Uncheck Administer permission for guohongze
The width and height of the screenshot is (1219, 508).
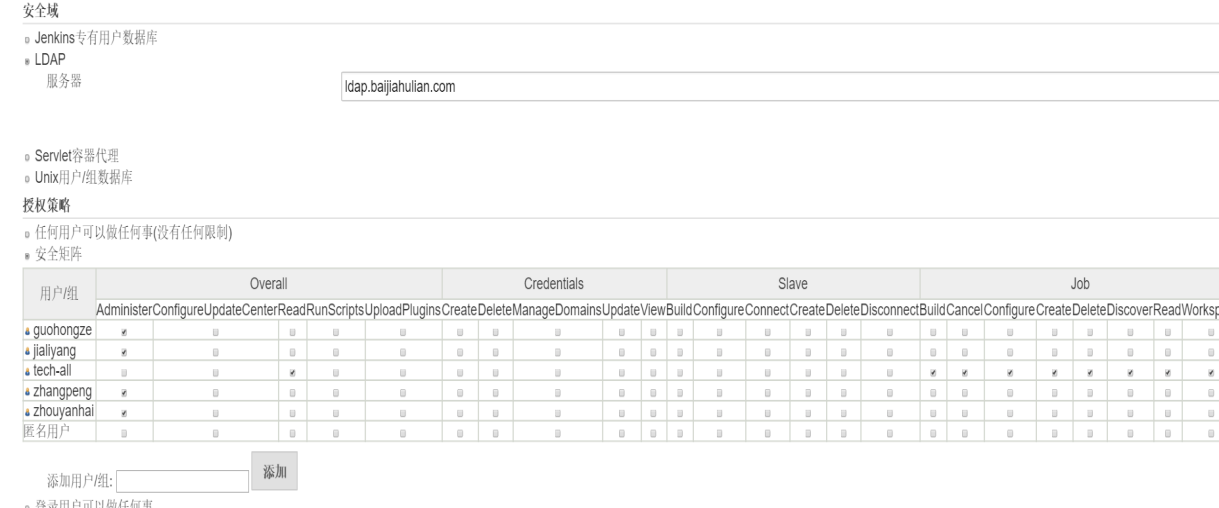click(124, 331)
